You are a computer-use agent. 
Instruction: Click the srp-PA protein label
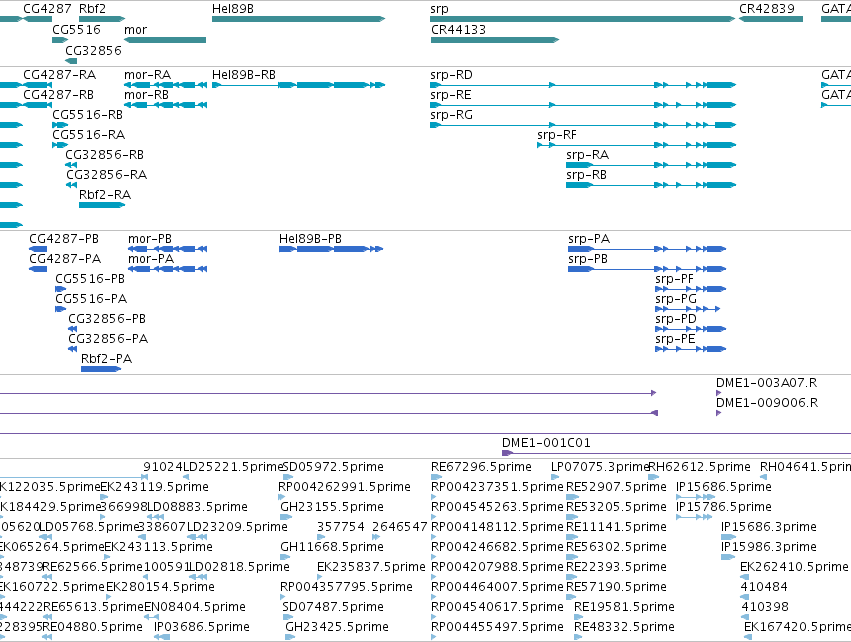pyautogui.click(x=589, y=239)
